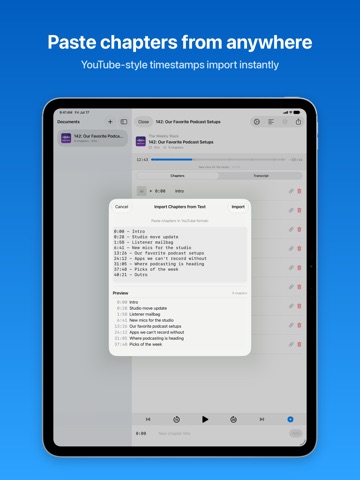The image size is (360, 480).
Task: Select '142: Our Favorite Podca...' document in sidebar
Action: pyautogui.click(x=92, y=138)
